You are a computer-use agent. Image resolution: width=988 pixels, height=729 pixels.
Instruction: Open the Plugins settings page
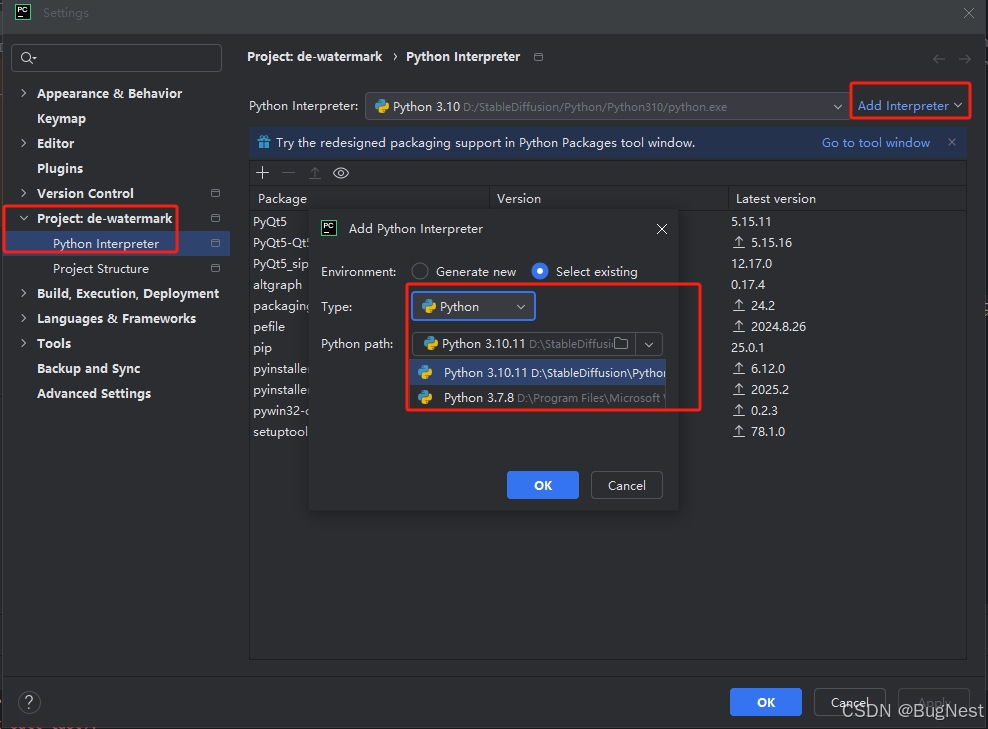(x=60, y=168)
